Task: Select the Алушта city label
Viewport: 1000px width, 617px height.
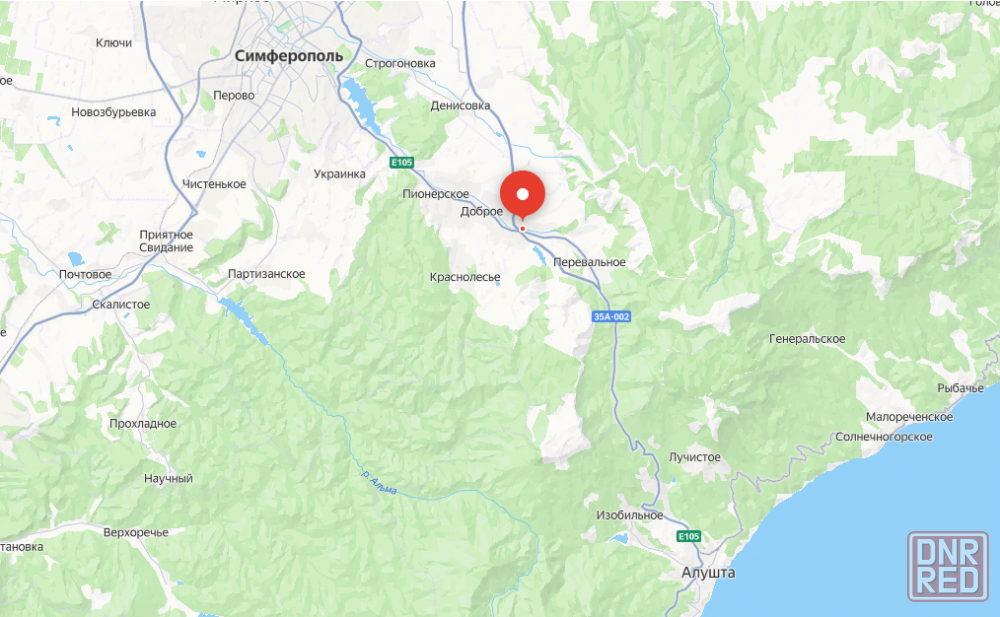Action: click(709, 572)
